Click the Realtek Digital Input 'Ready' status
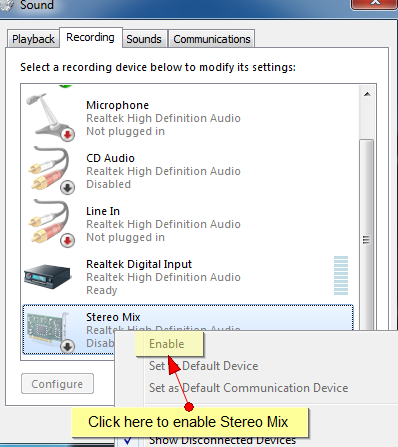This screenshot has height=447, width=398. pyautogui.click(x=102, y=290)
